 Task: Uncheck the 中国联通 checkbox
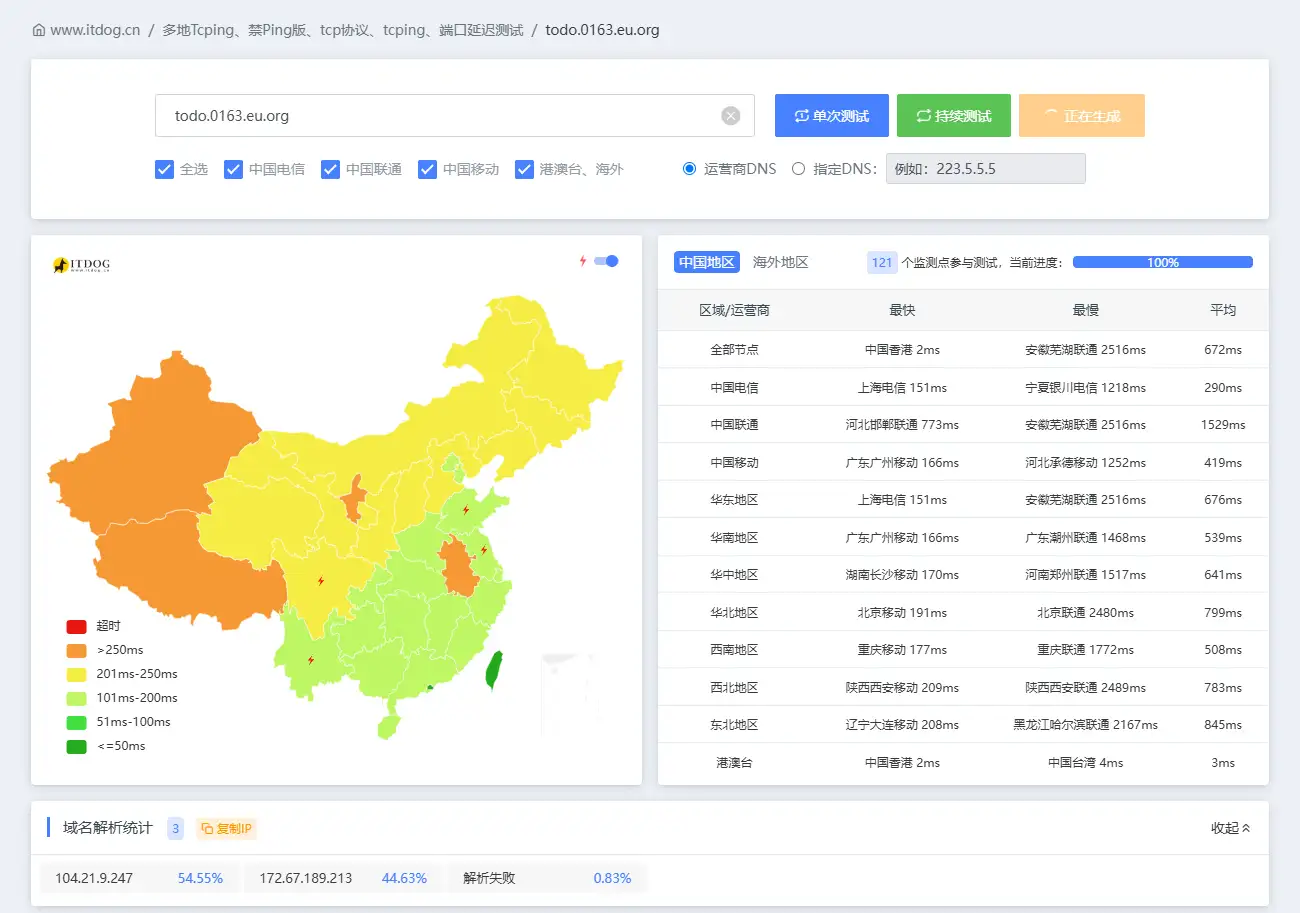331,169
